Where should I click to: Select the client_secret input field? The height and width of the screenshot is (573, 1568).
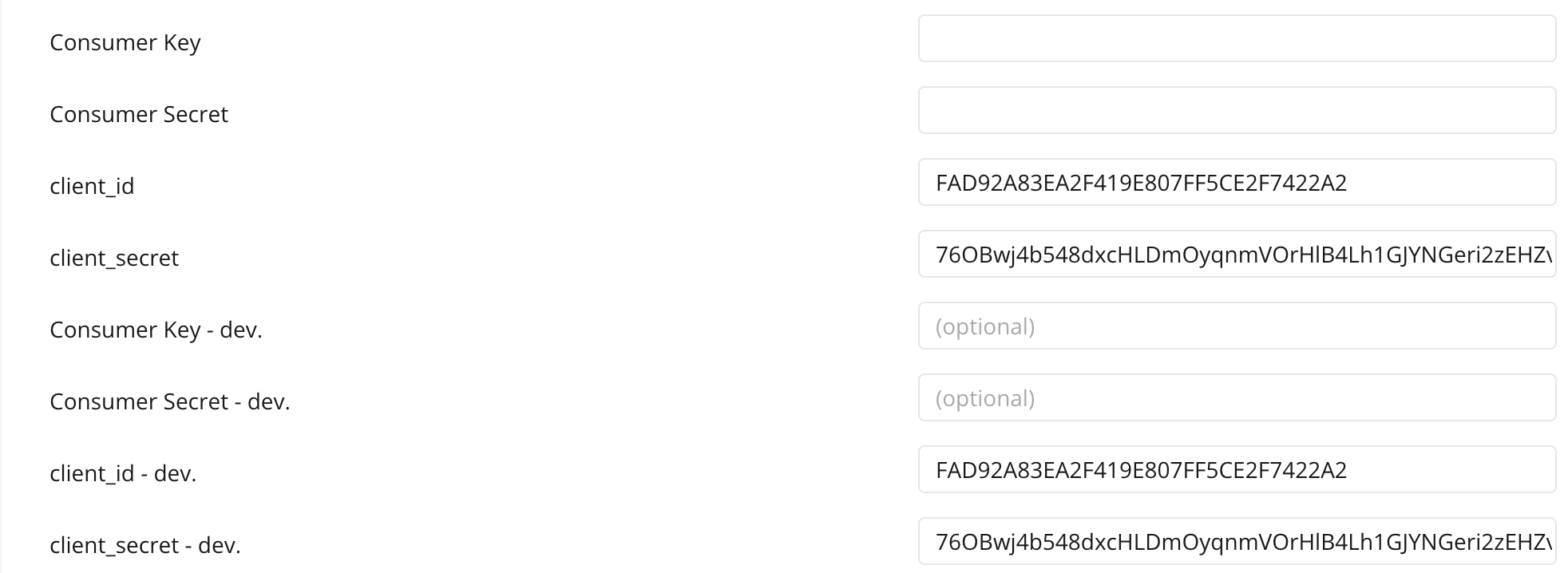tap(1236, 255)
